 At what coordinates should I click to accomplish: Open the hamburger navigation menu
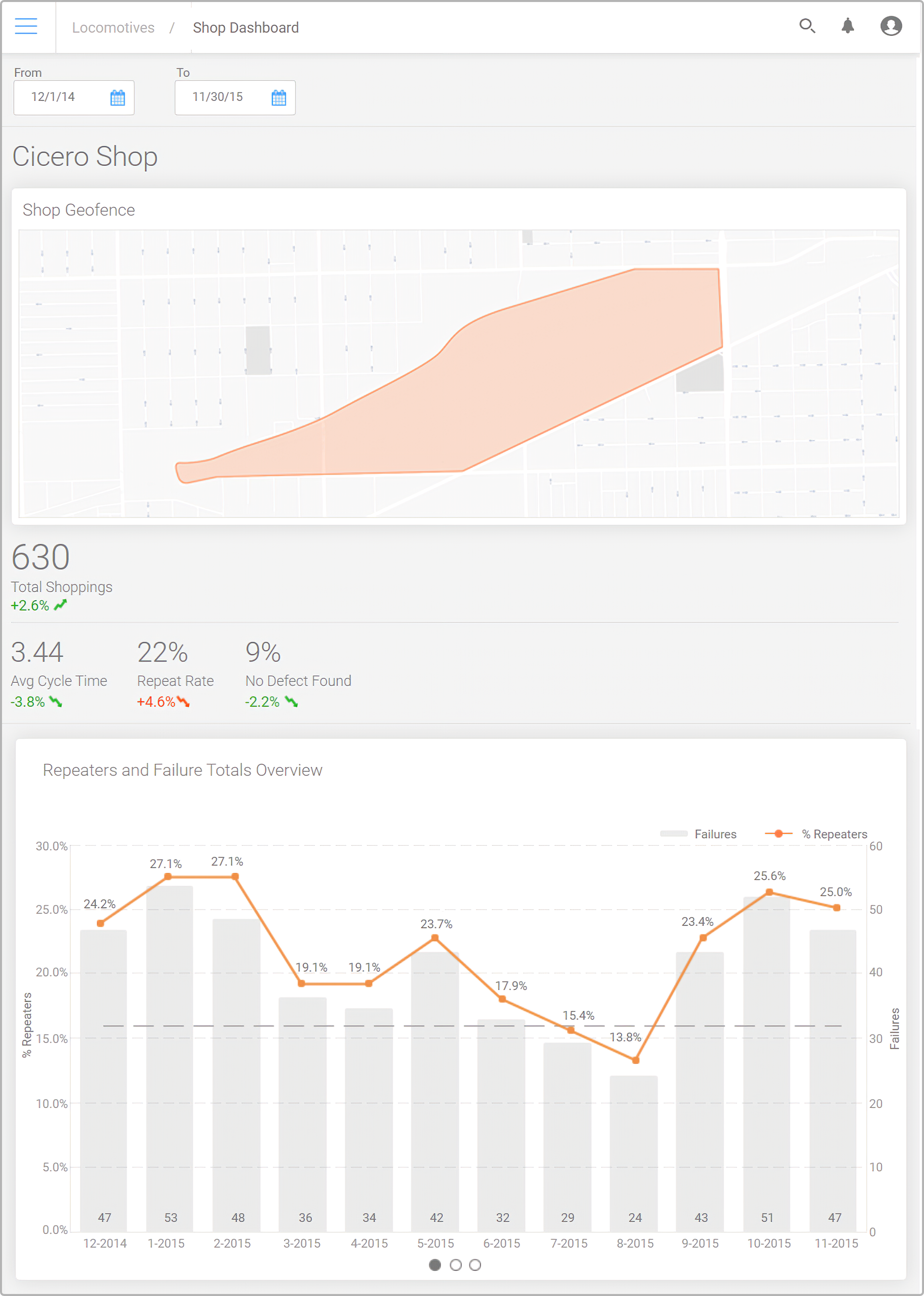point(26,26)
